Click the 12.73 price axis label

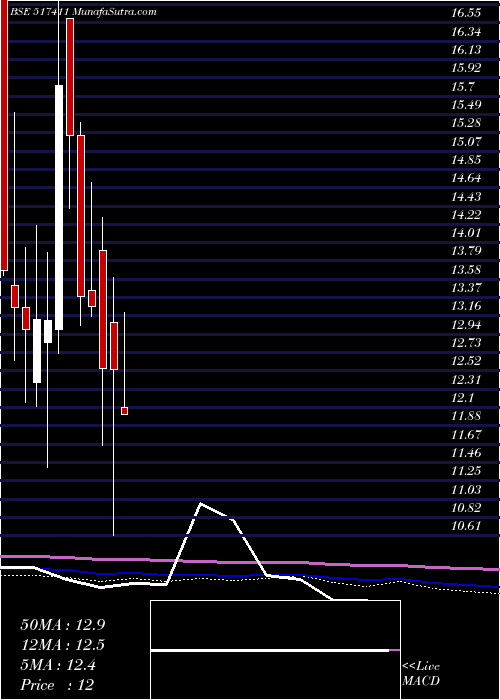pyautogui.click(x=466, y=343)
